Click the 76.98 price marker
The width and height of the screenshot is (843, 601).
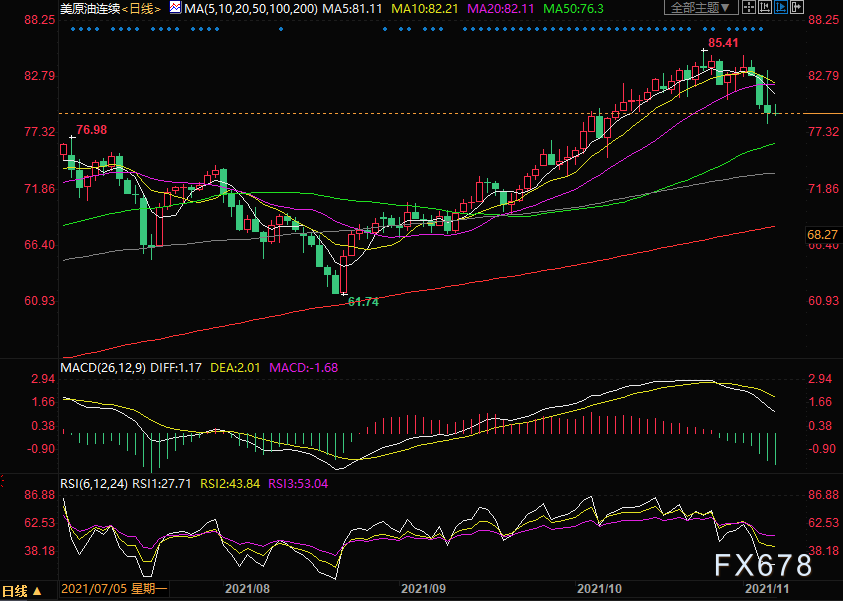(91, 130)
